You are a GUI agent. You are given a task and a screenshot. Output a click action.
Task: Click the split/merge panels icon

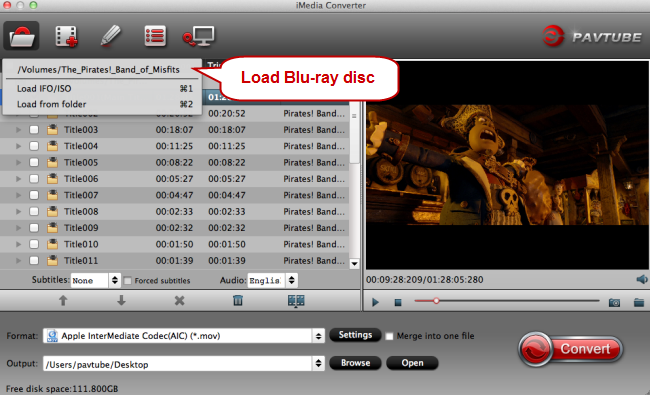296,301
